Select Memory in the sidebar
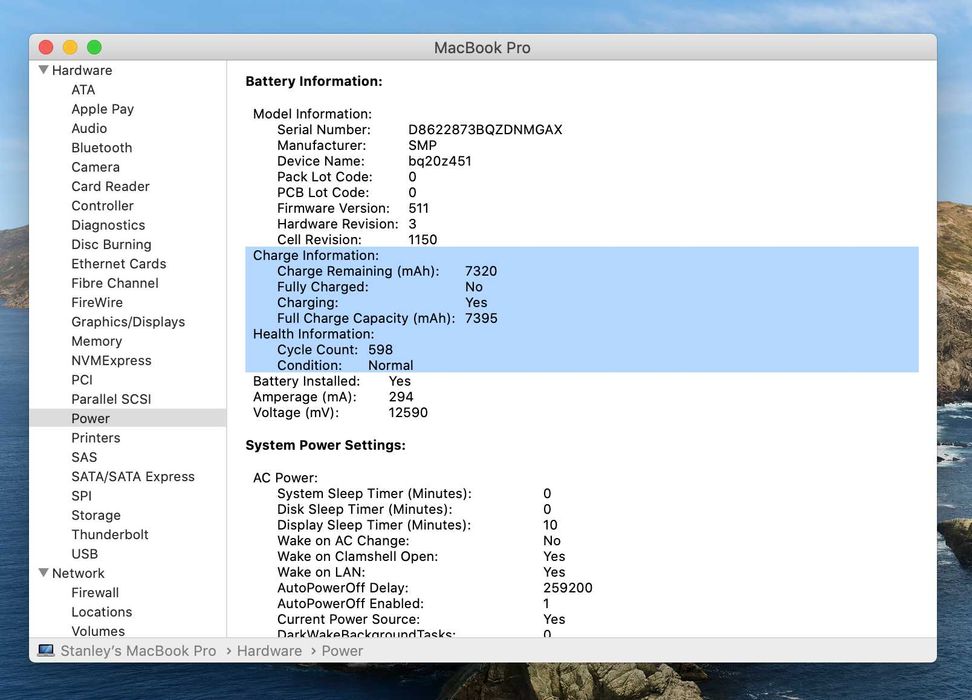The height and width of the screenshot is (700, 972). tap(97, 341)
